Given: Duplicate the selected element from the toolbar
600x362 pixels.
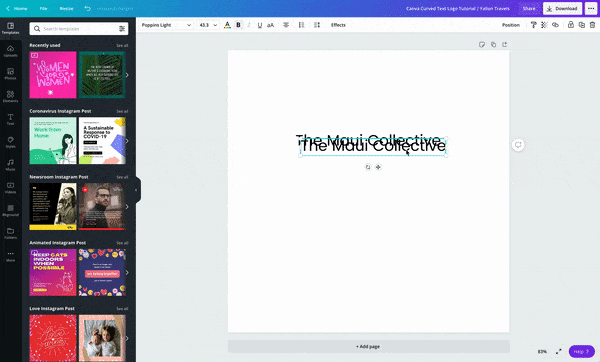Looking at the screenshot, I should pos(582,25).
